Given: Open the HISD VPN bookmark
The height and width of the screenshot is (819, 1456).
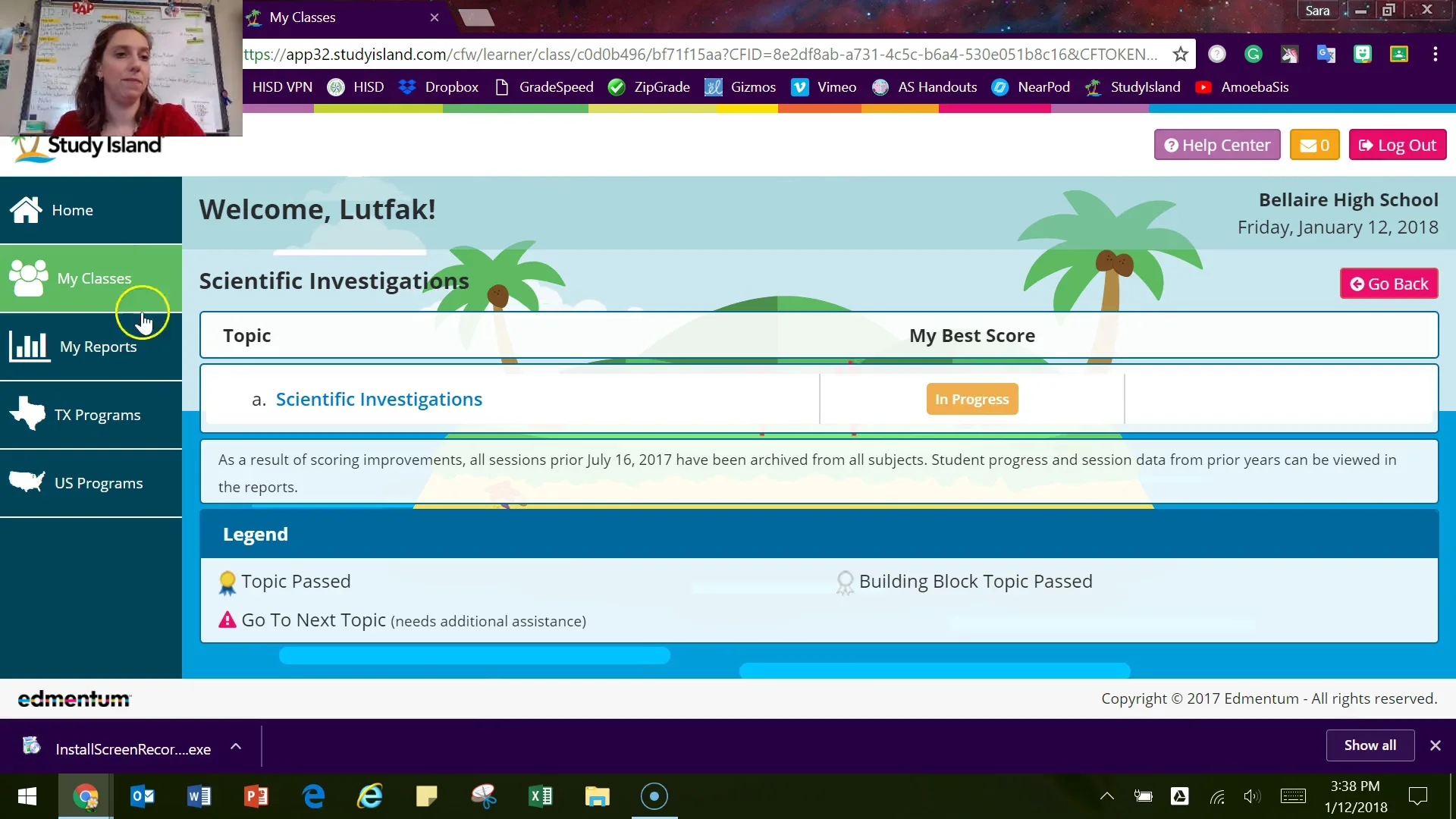Looking at the screenshot, I should coord(282,87).
